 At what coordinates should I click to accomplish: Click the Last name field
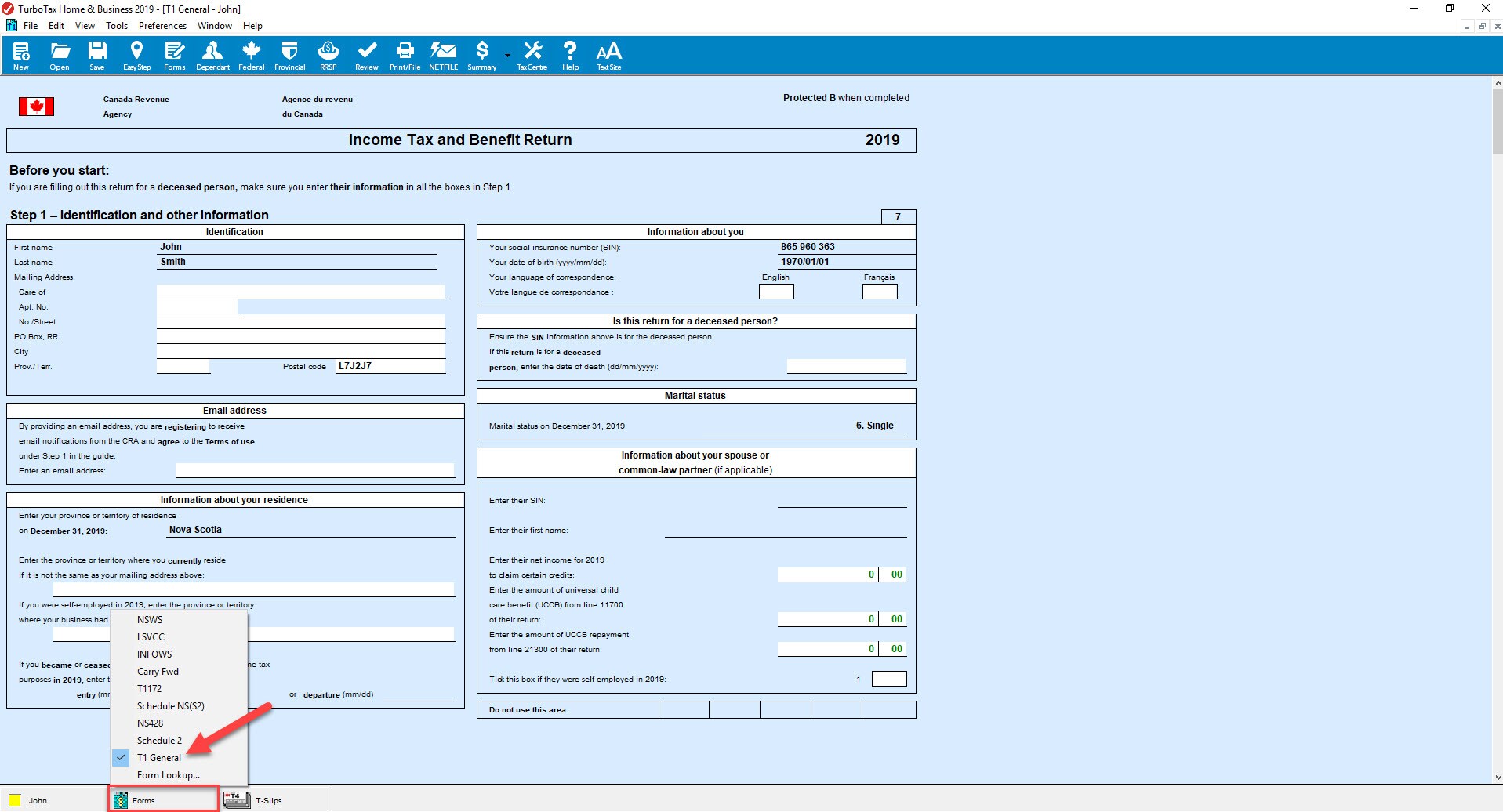tap(296, 262)
